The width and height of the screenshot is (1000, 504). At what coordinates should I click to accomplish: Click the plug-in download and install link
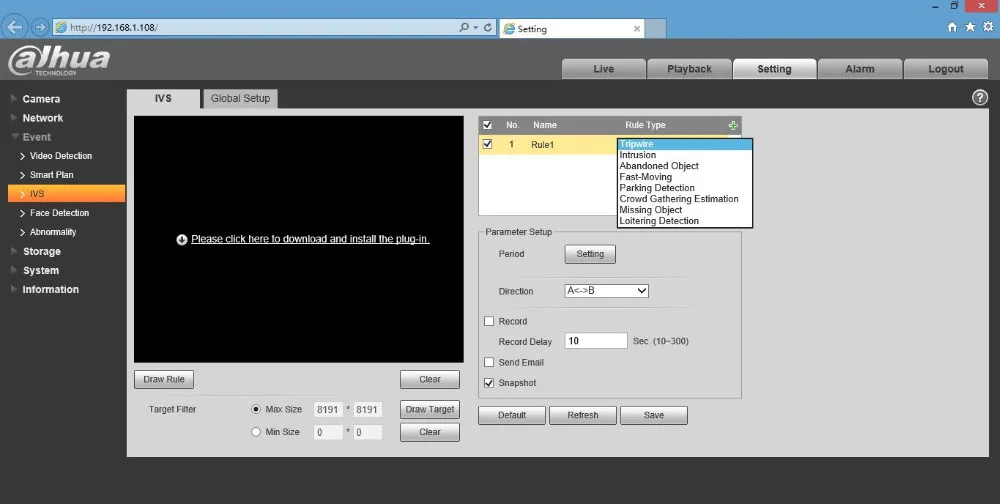(310, 239)
